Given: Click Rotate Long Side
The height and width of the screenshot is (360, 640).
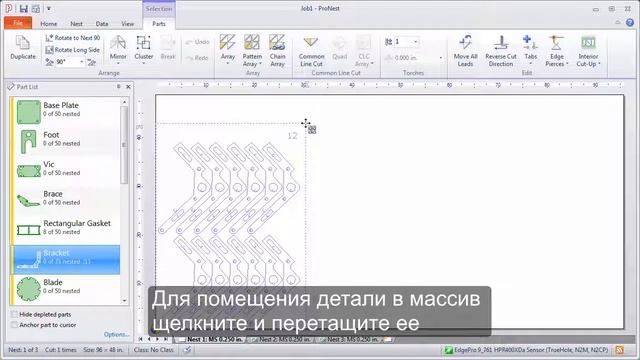Looking at the screenshot, I should (73, 50).
